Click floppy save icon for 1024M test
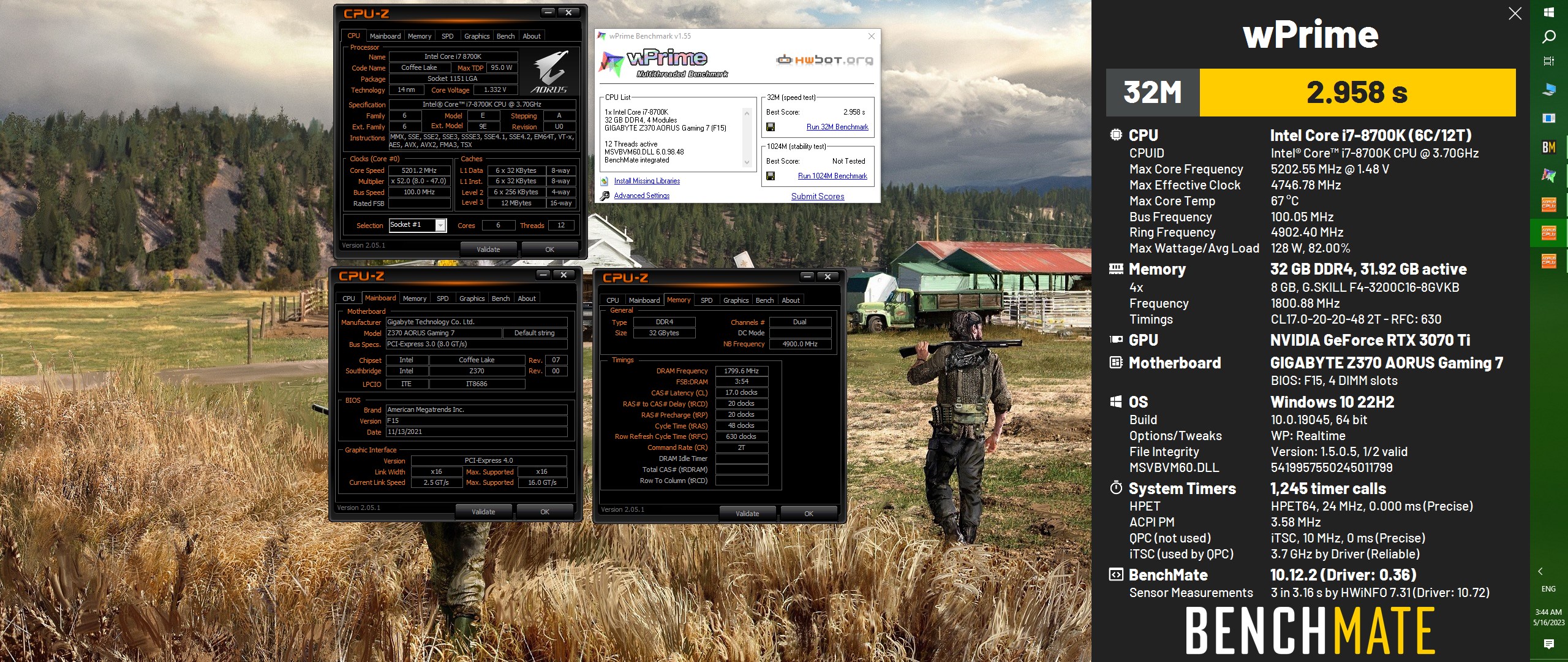 [x=771, y=176]
